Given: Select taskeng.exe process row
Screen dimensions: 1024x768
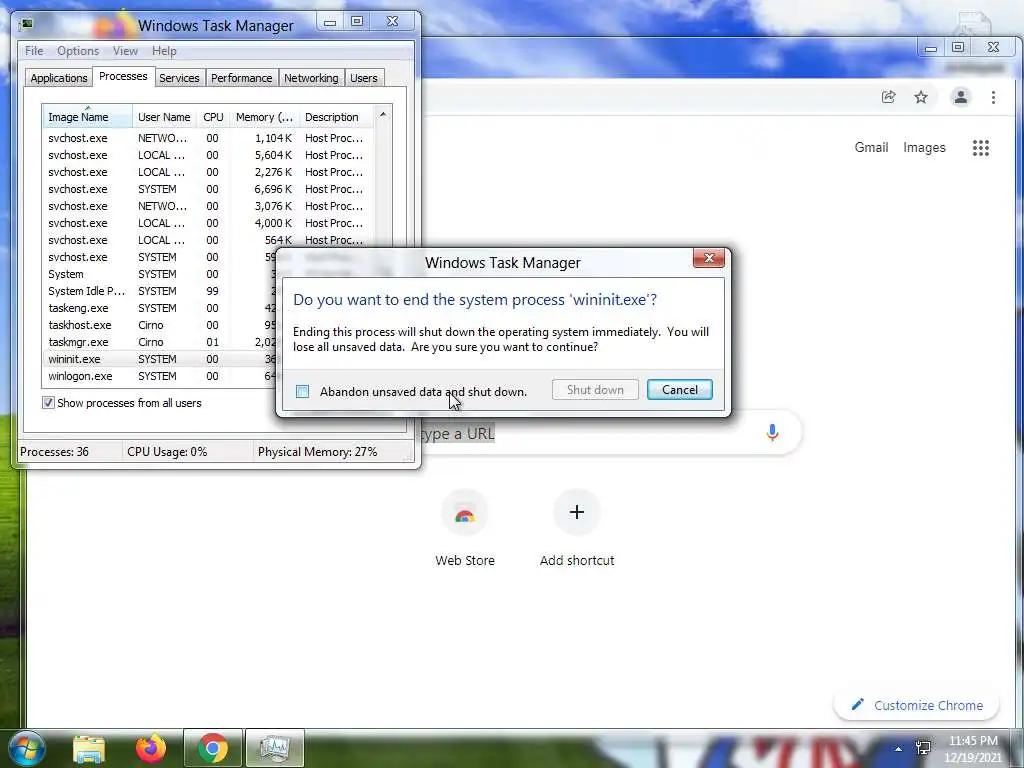Looking at the screenshot, I should pos(160,308).
